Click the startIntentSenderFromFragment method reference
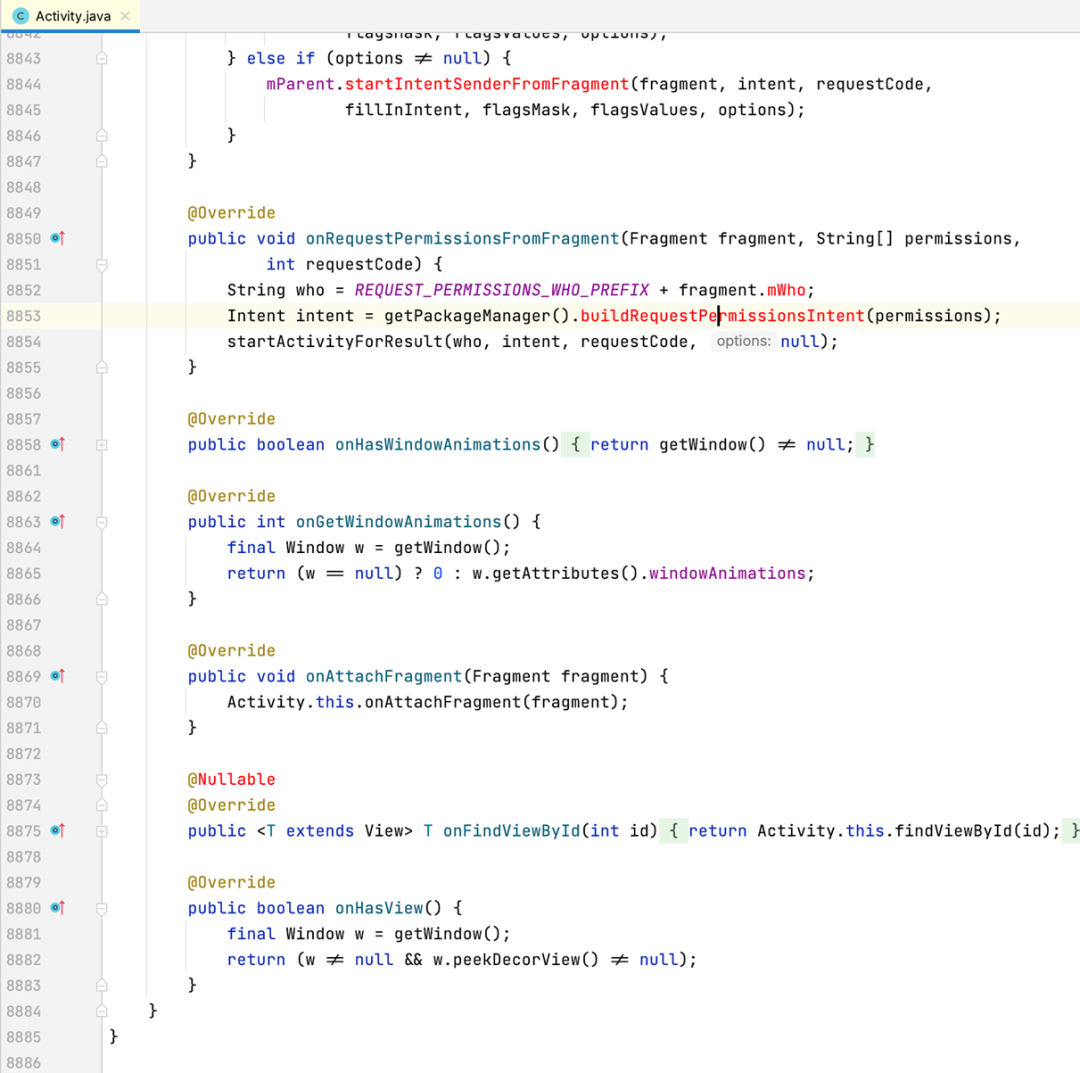The image size is (1080, 1073). (486, 84)
